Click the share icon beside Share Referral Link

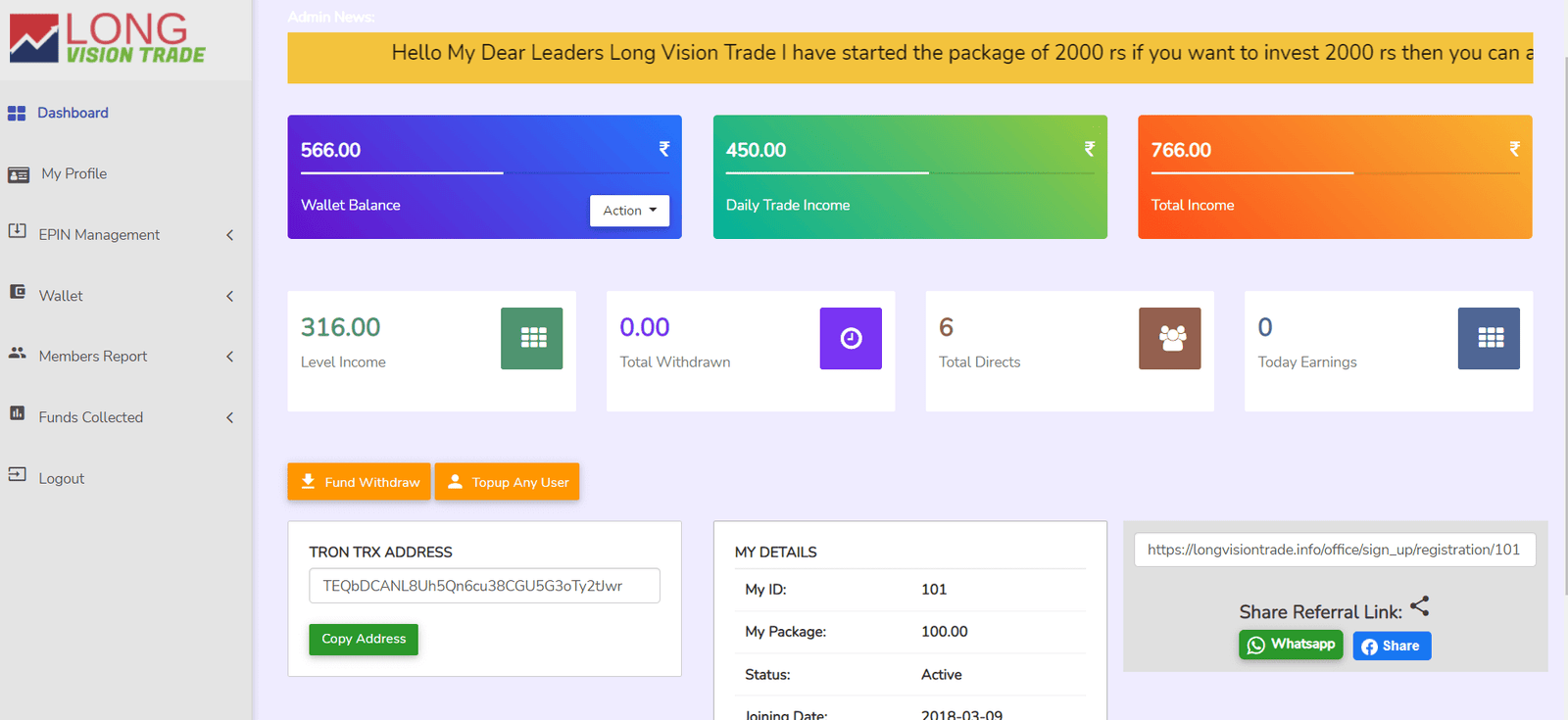pyautogui.click(x=1420, y=606)
